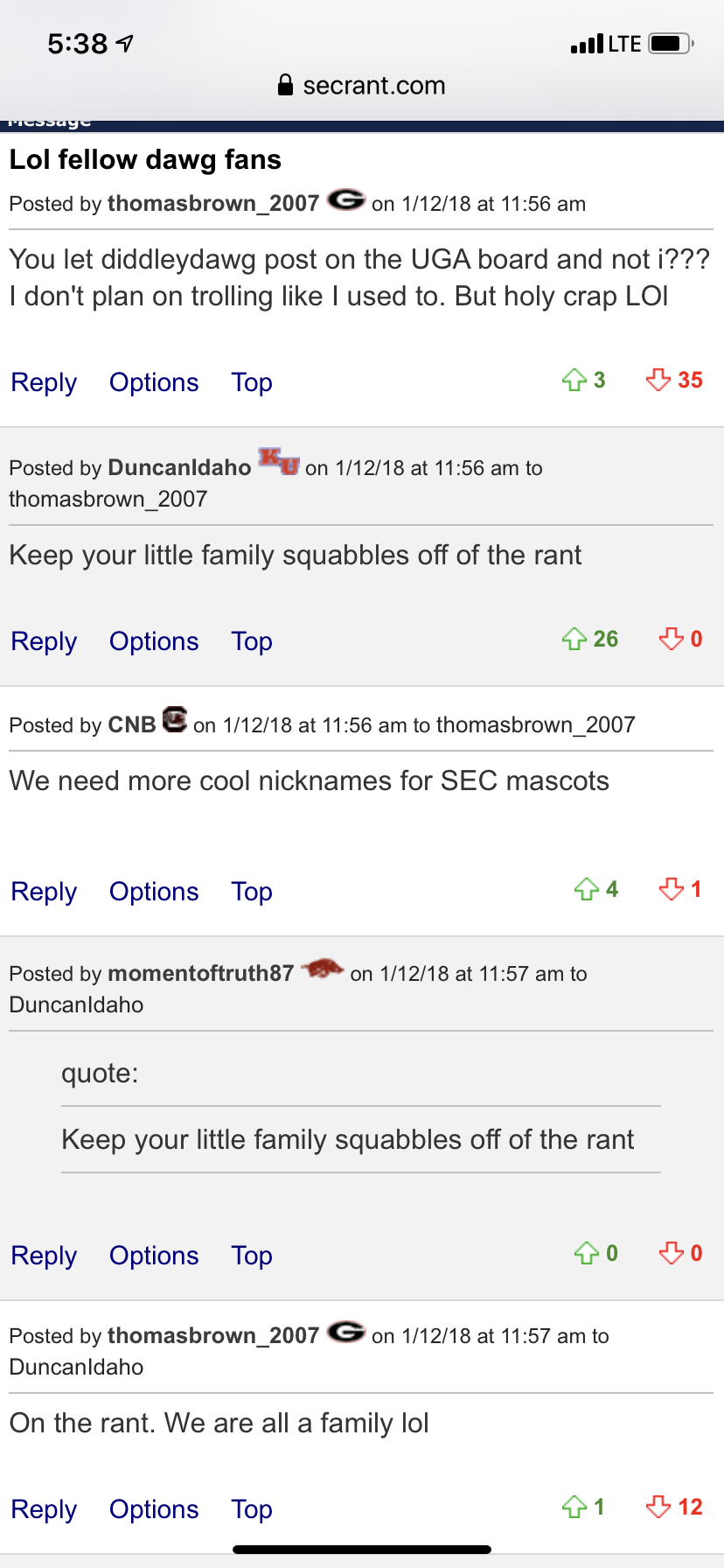Upvote DuncanIdaho's reply with 26 upvotes
The image size is (724, 1568).
574,640
